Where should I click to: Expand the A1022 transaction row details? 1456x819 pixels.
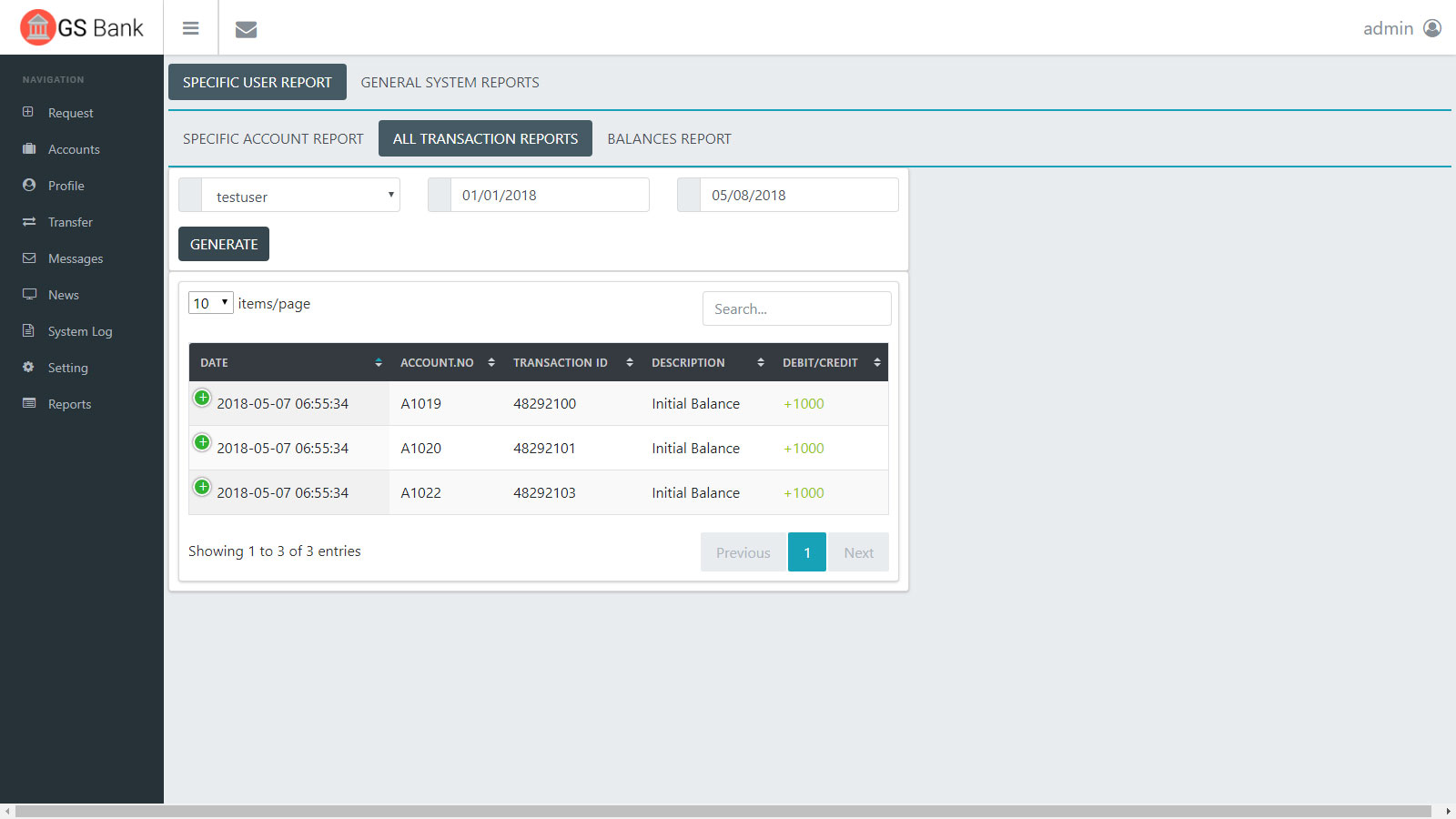click(202, 487)
